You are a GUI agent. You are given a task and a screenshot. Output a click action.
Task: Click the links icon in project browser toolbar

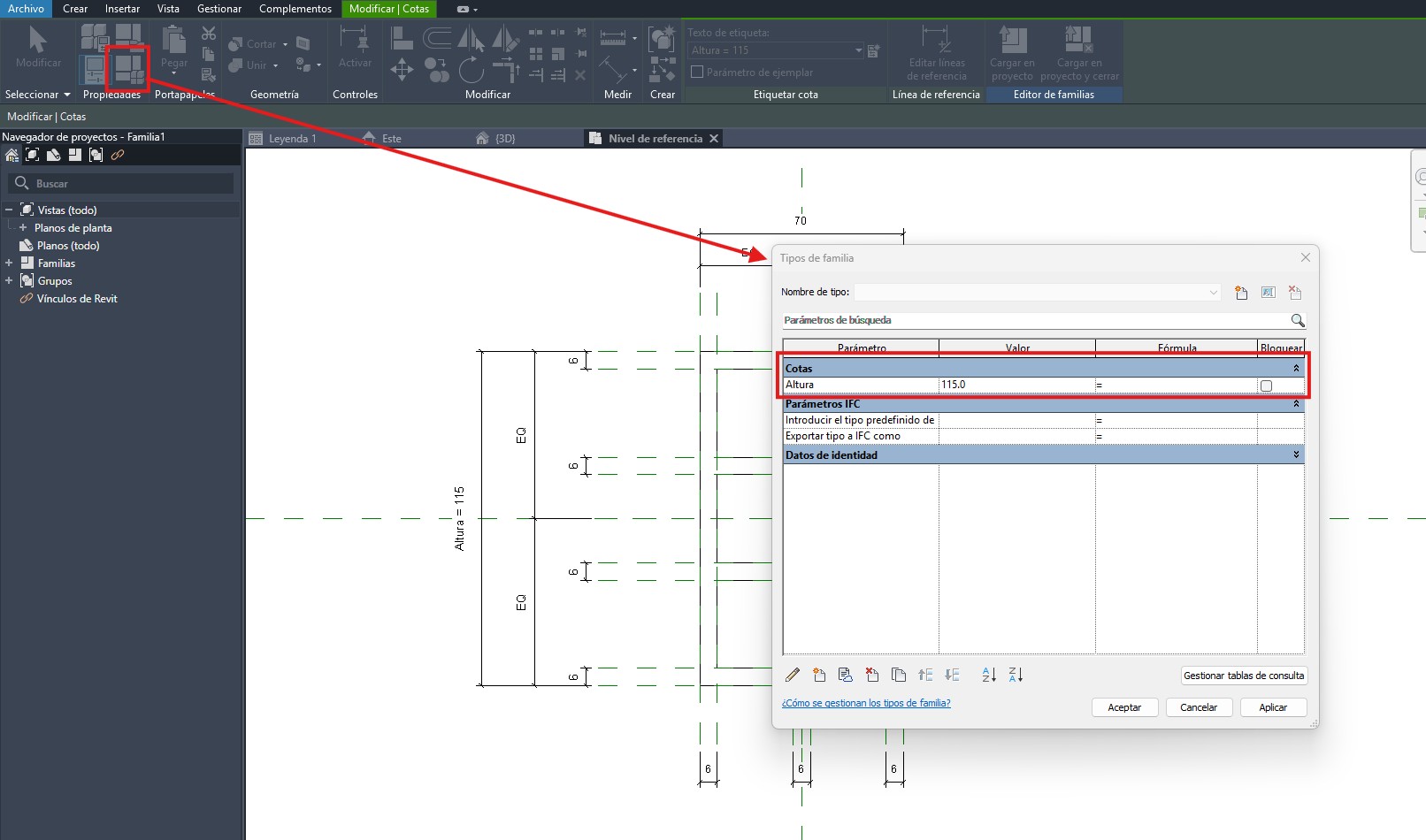118,156
